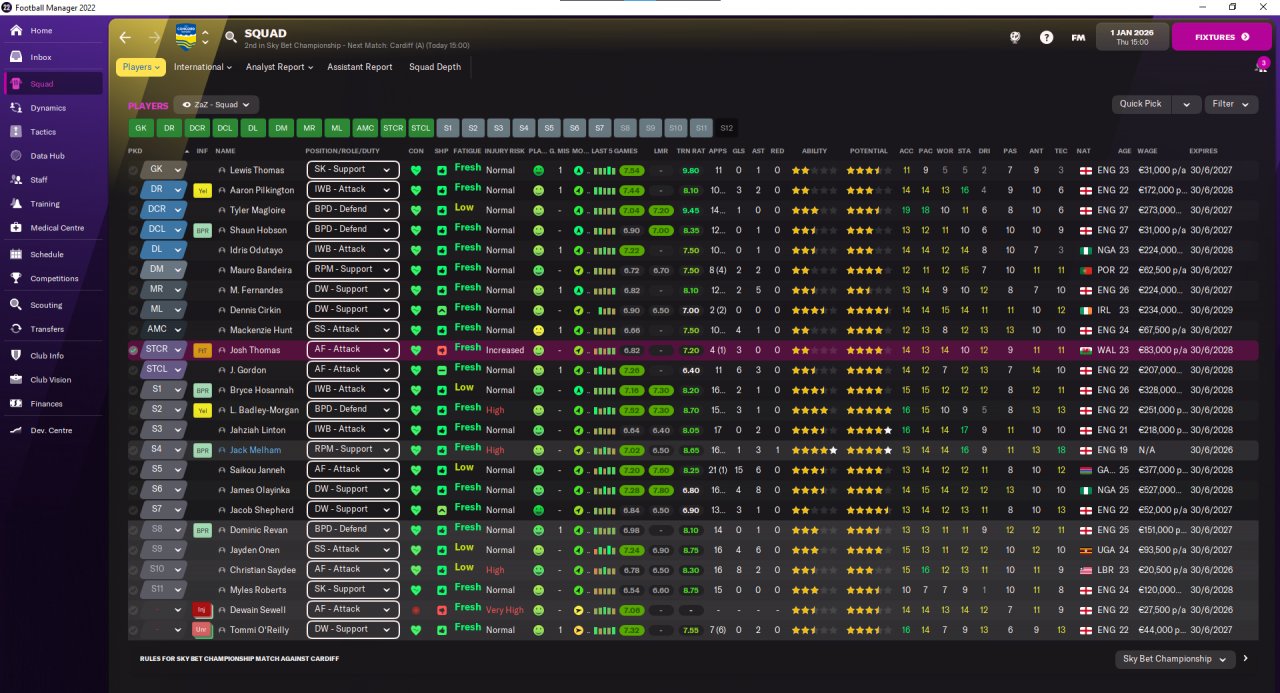Toggle selection circle for Tommi O'Reilly
Image resolution: width=1280 pixels, height=693 pixels.
click(134, 630)
